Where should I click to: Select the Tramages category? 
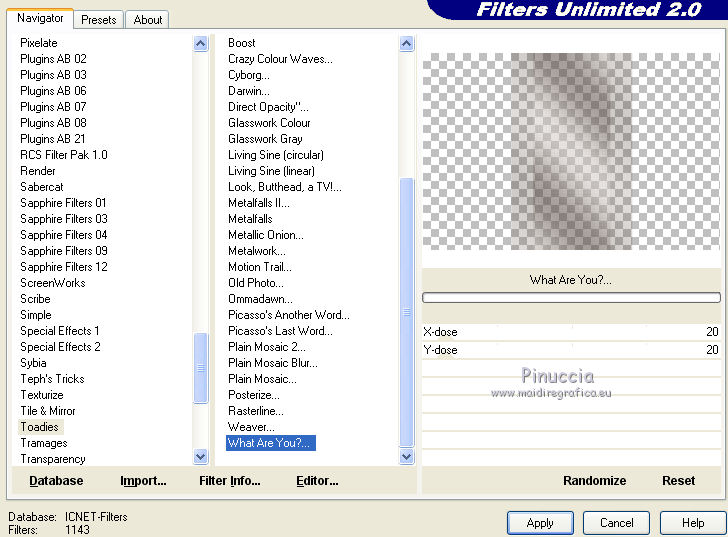click(44, 443)
